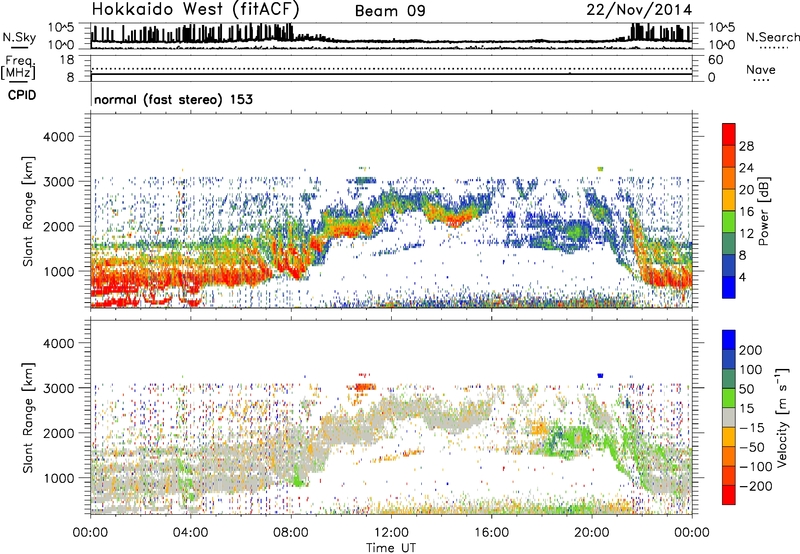Pick the red top segment of Power colorbar
The height and width of the screenshot is (554, 800).
point(729,135)
